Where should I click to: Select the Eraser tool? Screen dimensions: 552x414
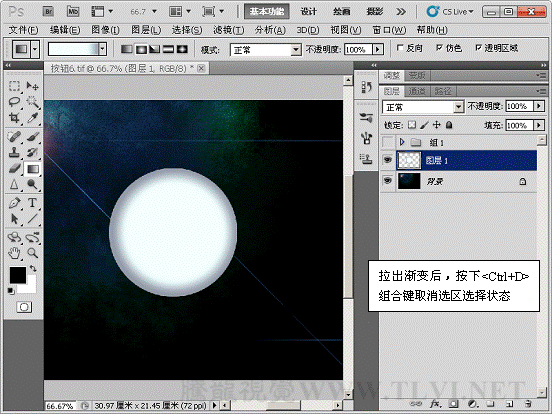point(14,168)
